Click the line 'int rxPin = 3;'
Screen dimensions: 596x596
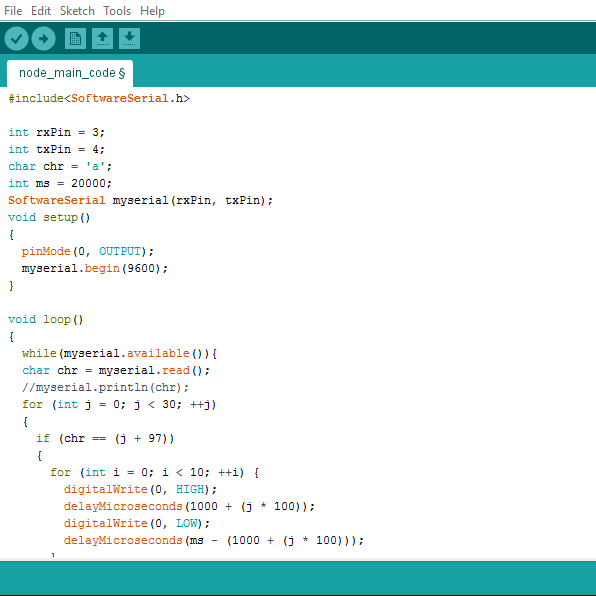click(x=56, y=132)
